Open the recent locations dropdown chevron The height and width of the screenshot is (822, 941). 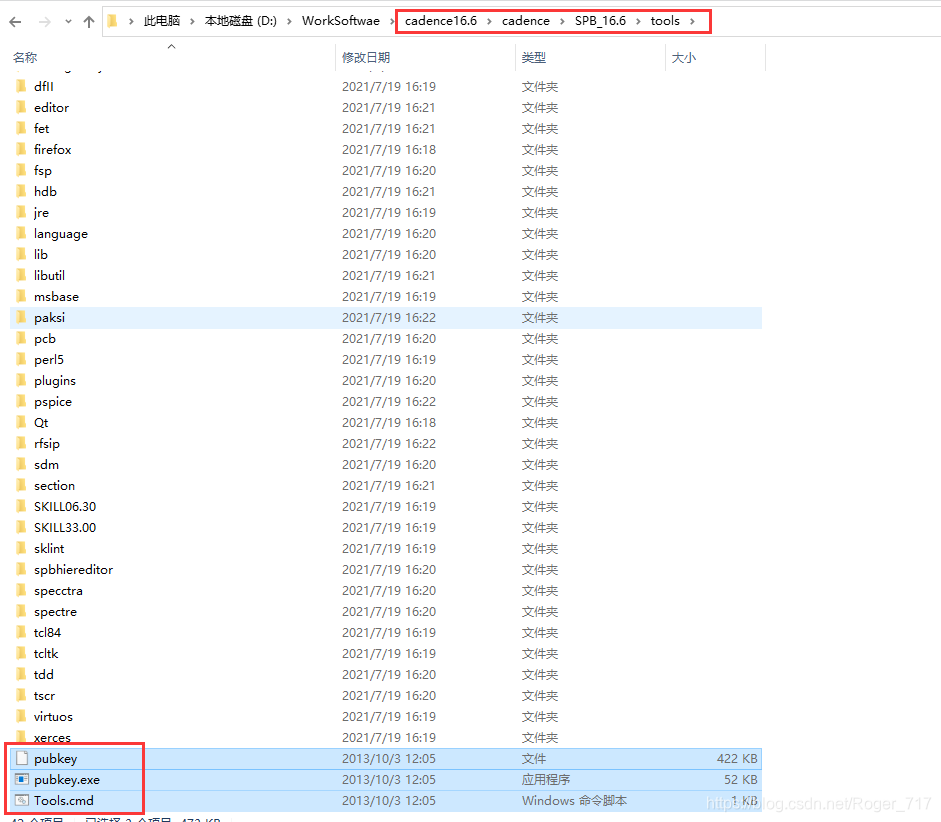(x=66, y=22)
